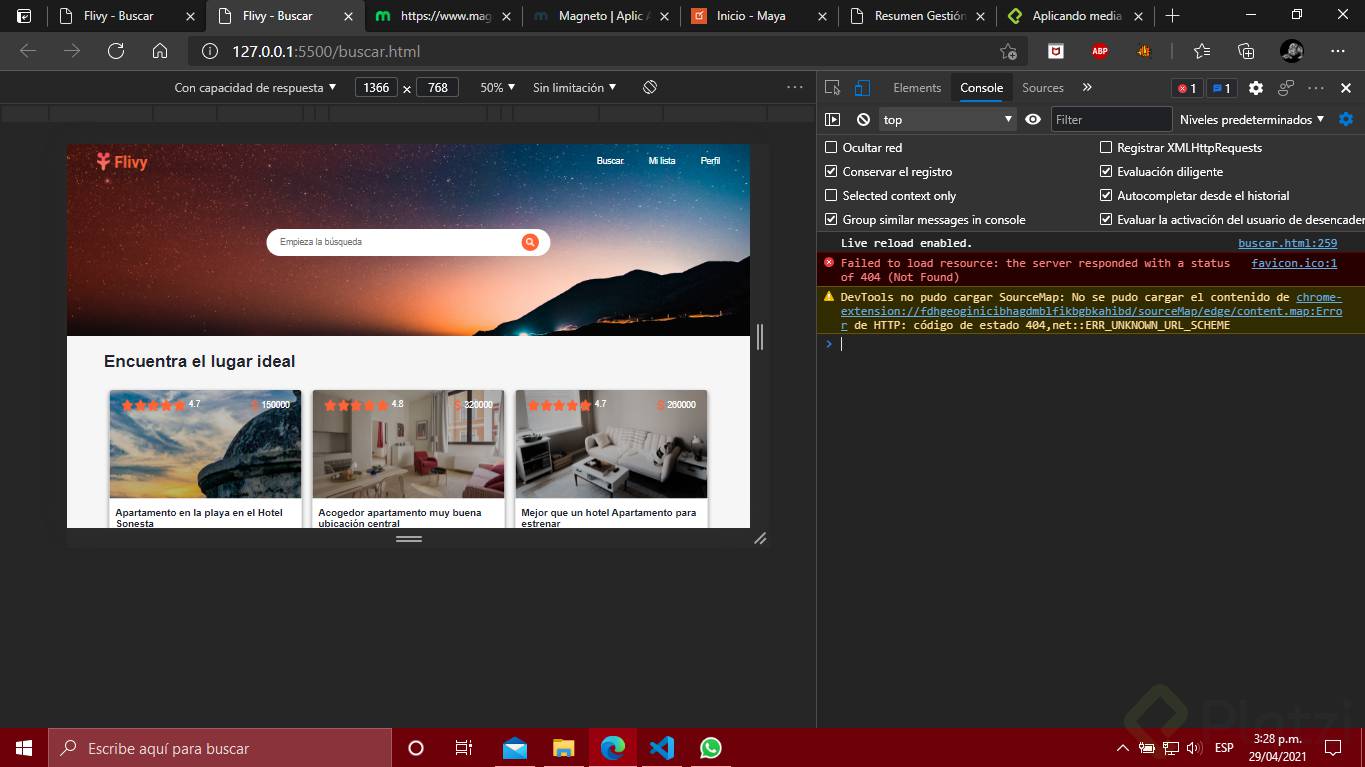The width and height of the screenshot is (1365, 767).
Task: Open the new tab plus button
Action: point(1172,16)
